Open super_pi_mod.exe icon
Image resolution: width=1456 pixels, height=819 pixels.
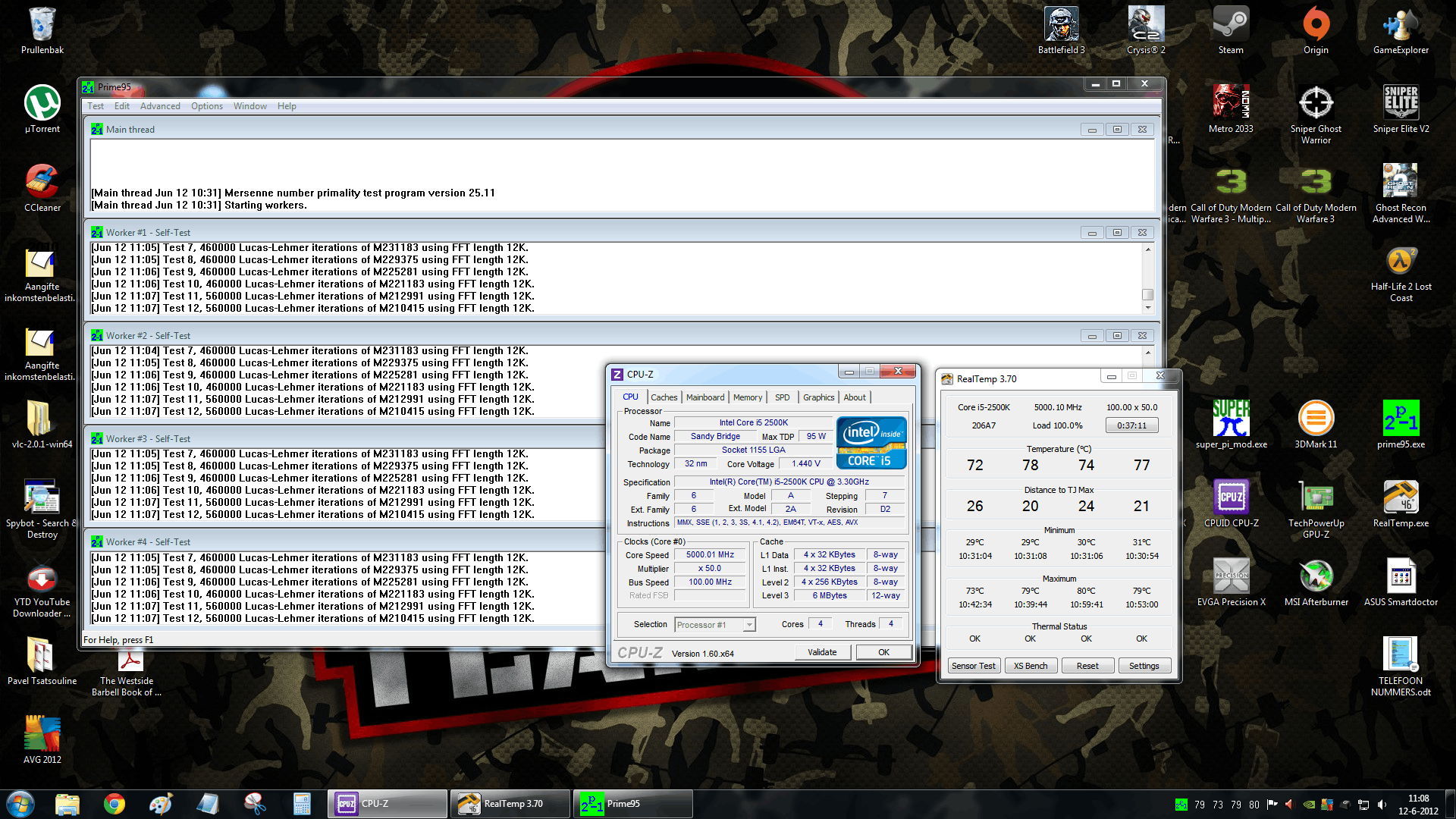pos(1231,425)
